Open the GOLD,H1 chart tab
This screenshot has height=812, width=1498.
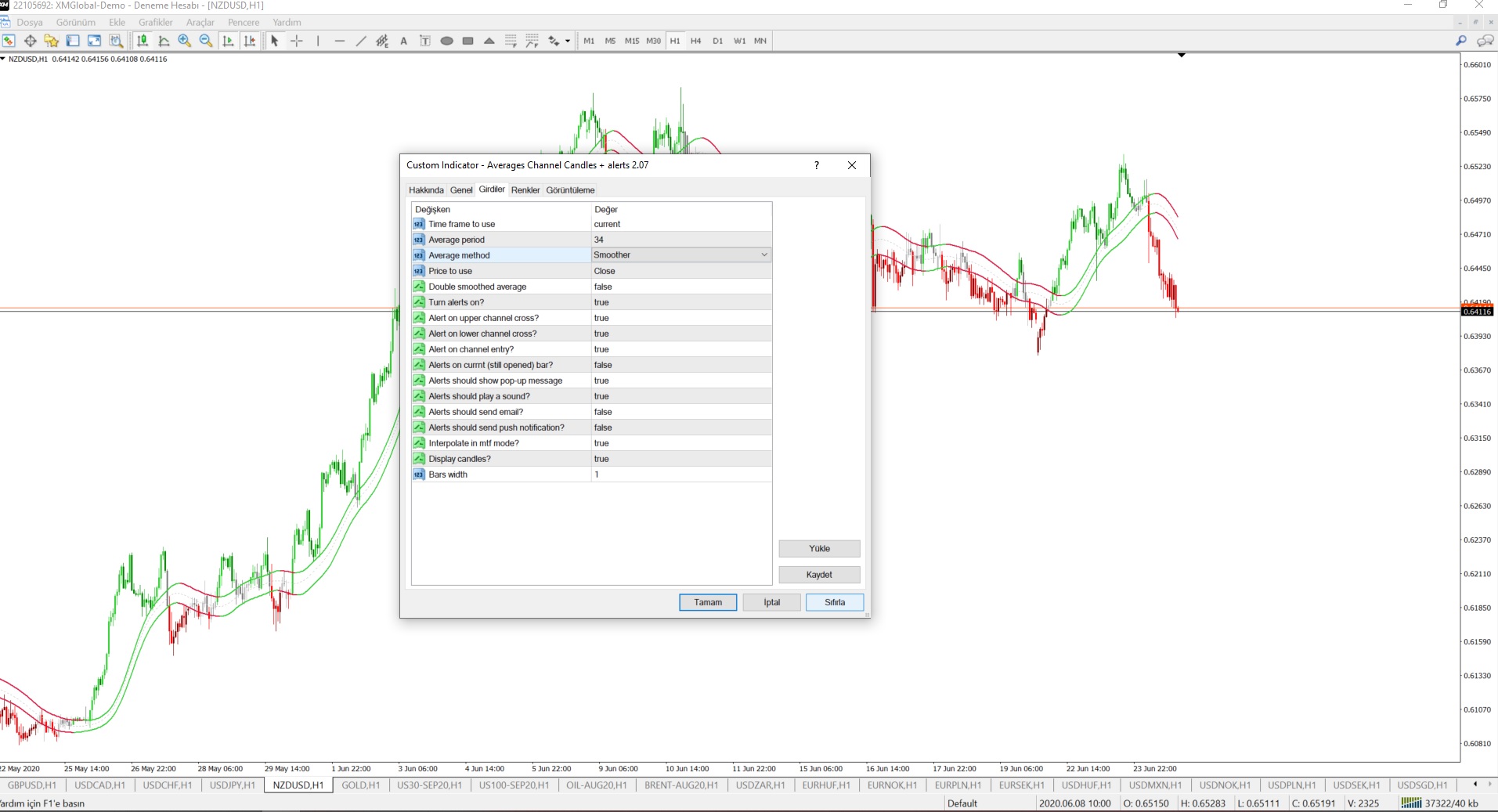361,785
